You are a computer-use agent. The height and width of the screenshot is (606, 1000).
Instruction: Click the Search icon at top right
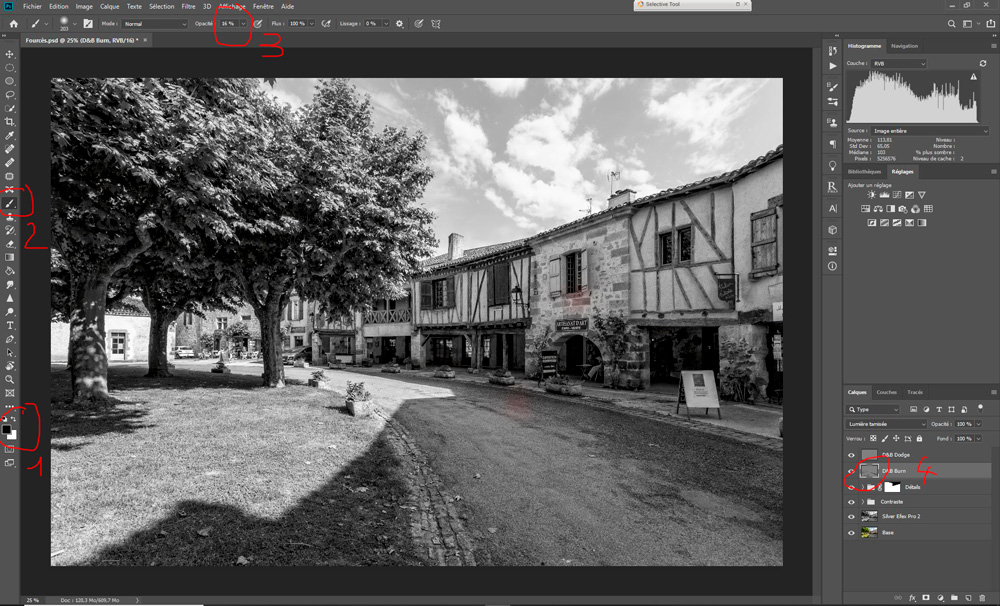point(952,24)
